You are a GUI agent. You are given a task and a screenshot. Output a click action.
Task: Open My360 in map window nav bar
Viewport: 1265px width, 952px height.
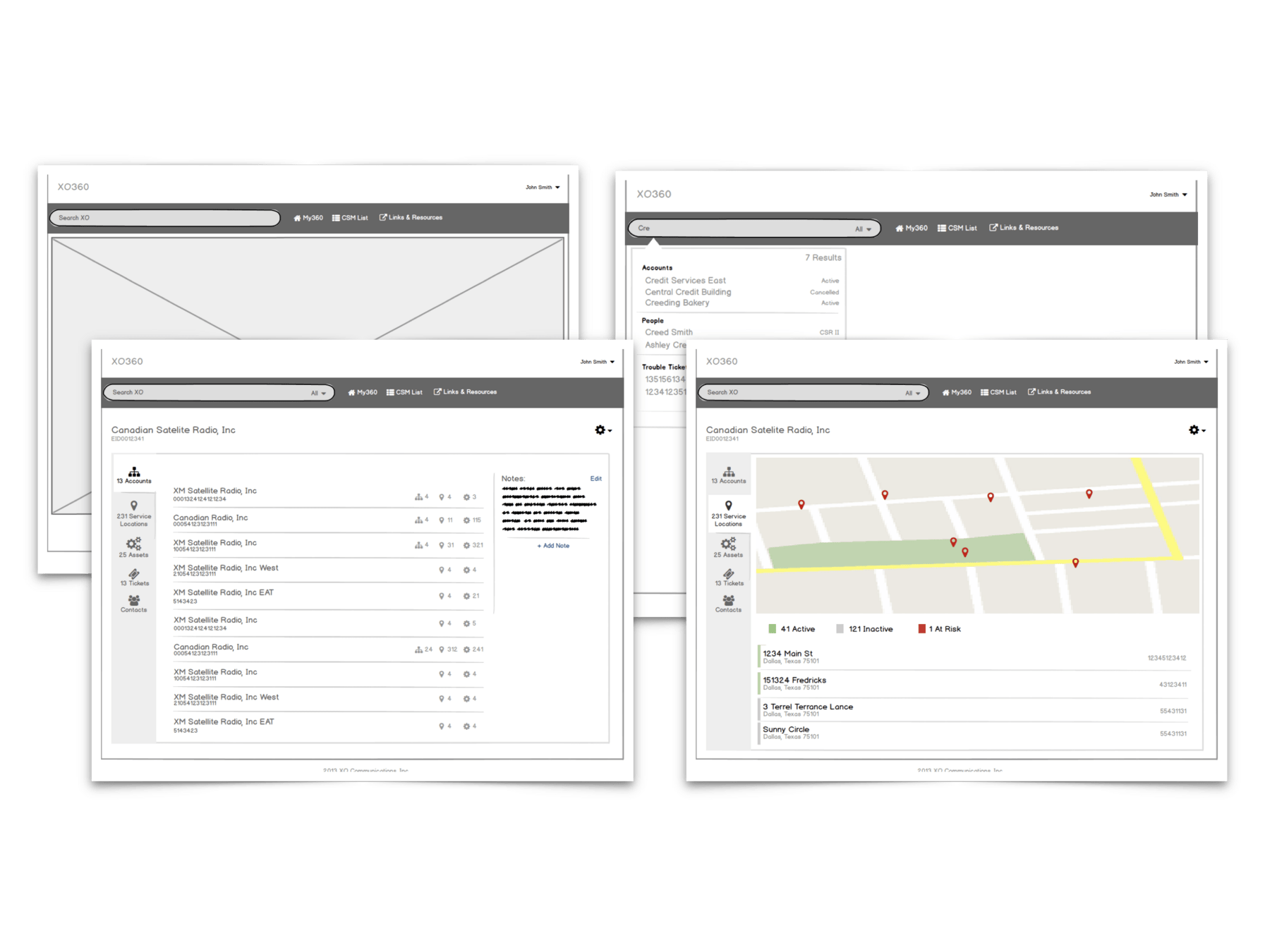(x=957, y=392)
